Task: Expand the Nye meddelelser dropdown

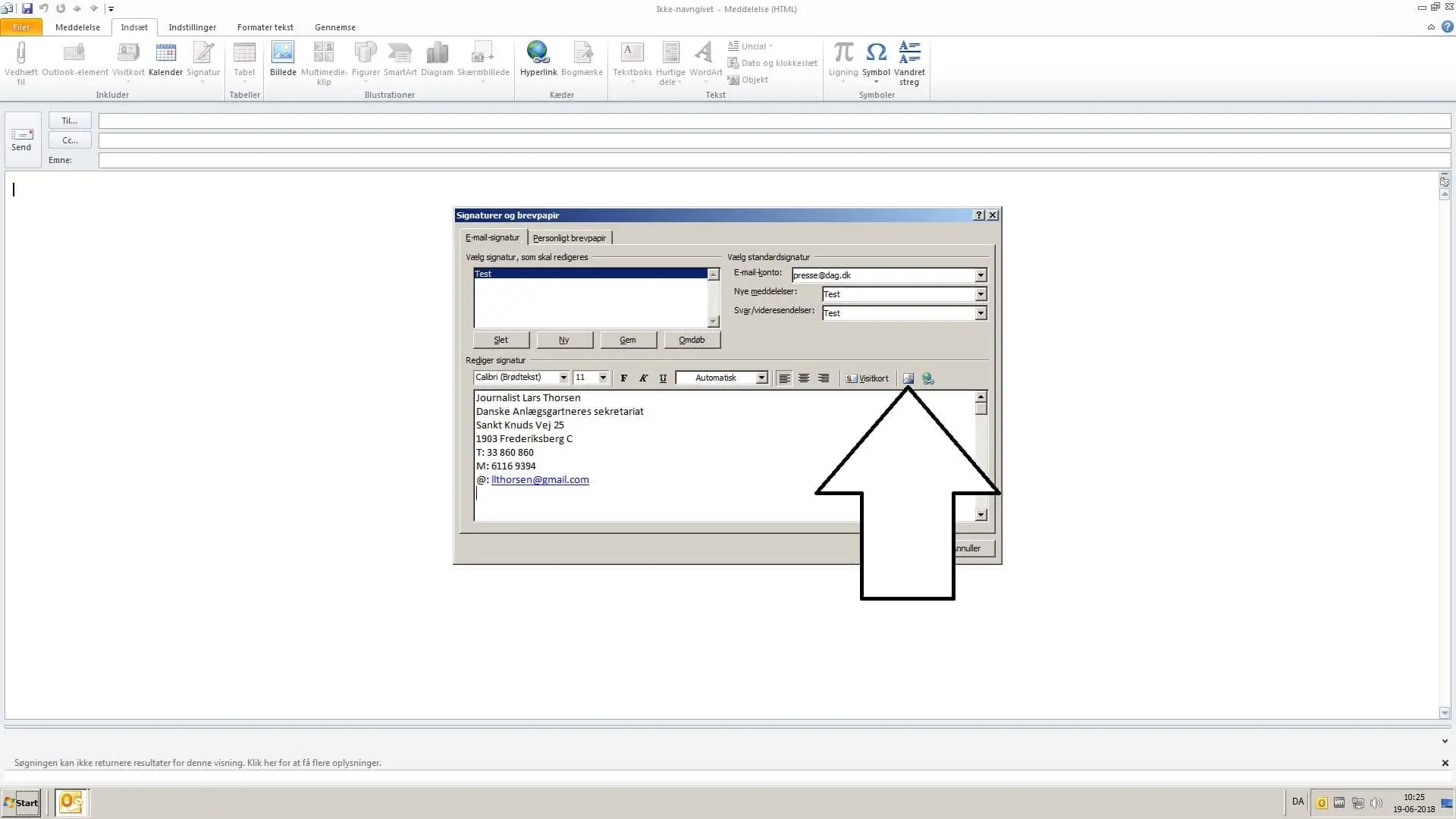Action: coord(981,294)
